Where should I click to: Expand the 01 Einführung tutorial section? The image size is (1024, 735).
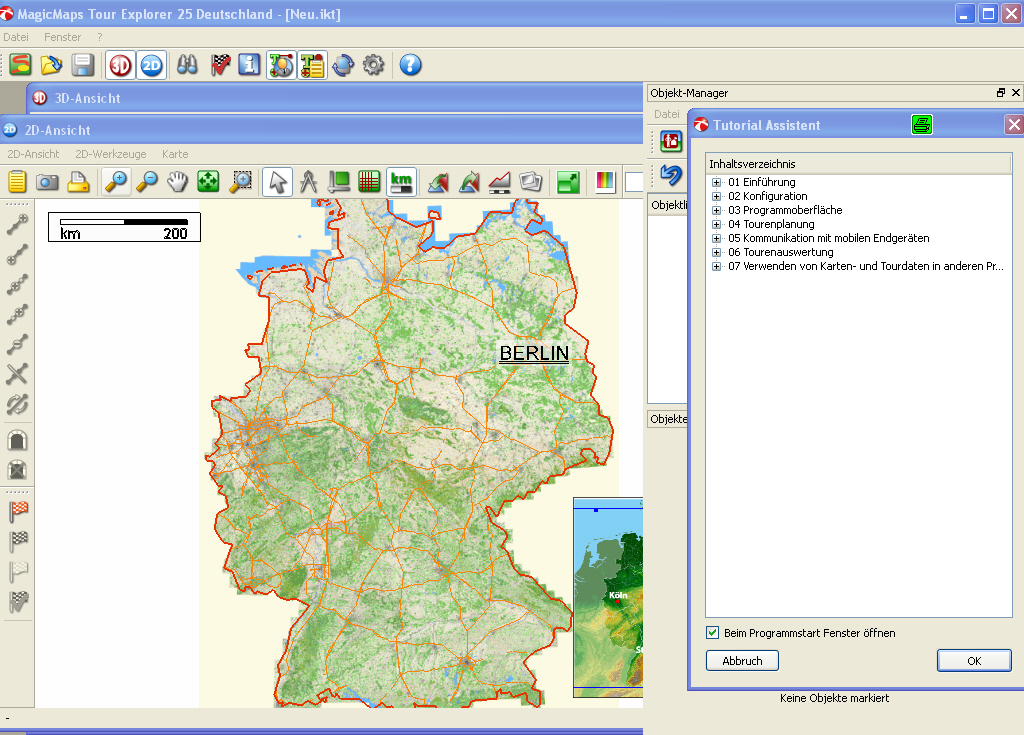(715, 182)
